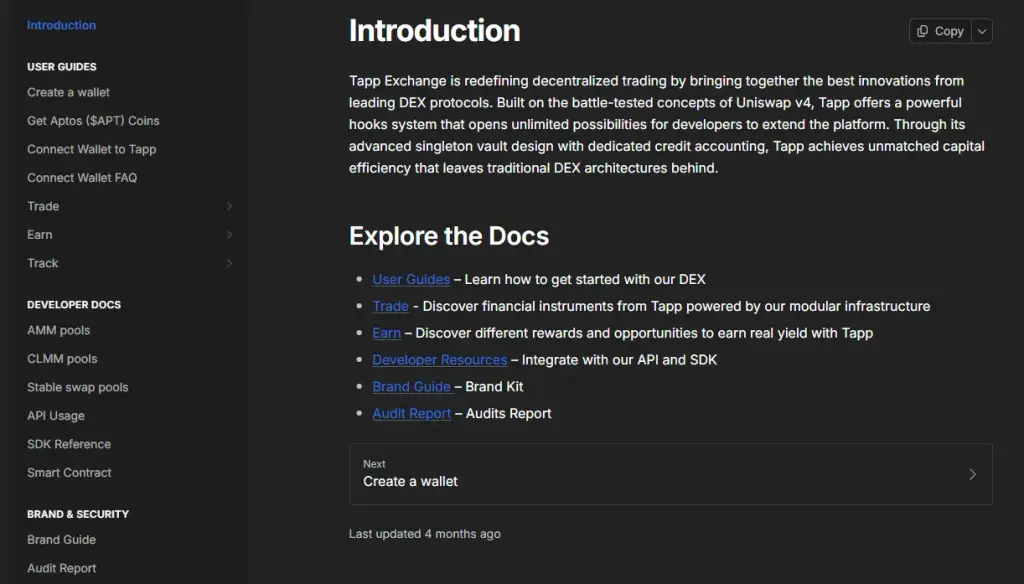The image size is (1024, 584).
Task: Open the Introduction page in sidebar
Action: (x=61, y=25)
